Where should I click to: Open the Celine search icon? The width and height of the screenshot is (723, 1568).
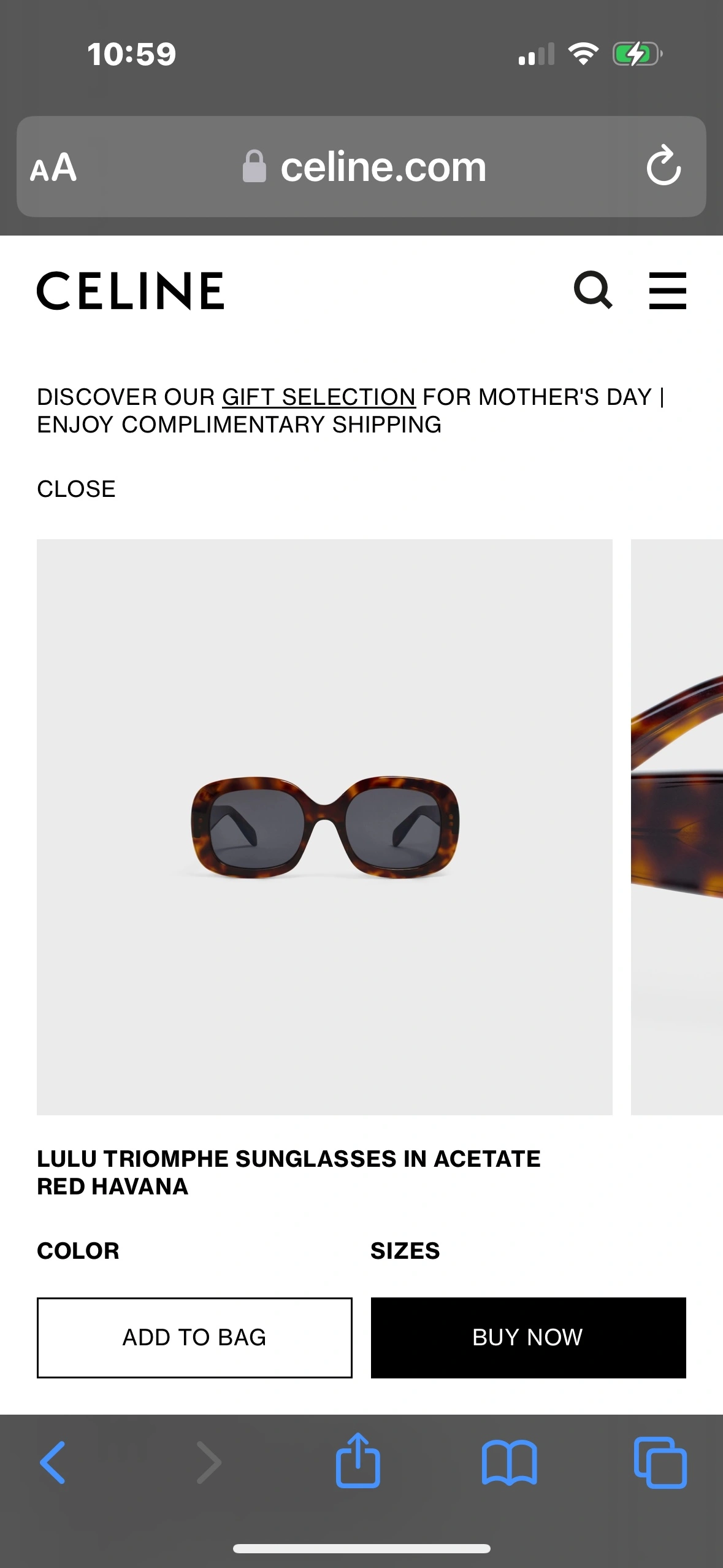[x=593, y=290]
